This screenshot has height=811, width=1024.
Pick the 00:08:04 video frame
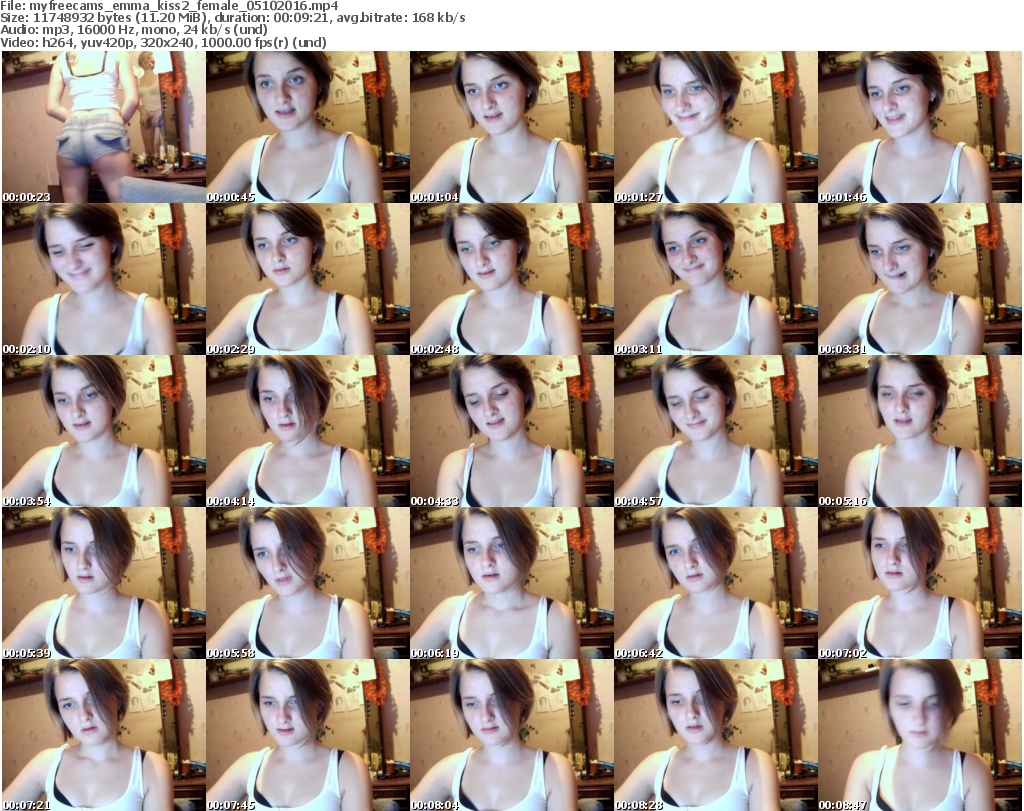click(x=511, y=735)
